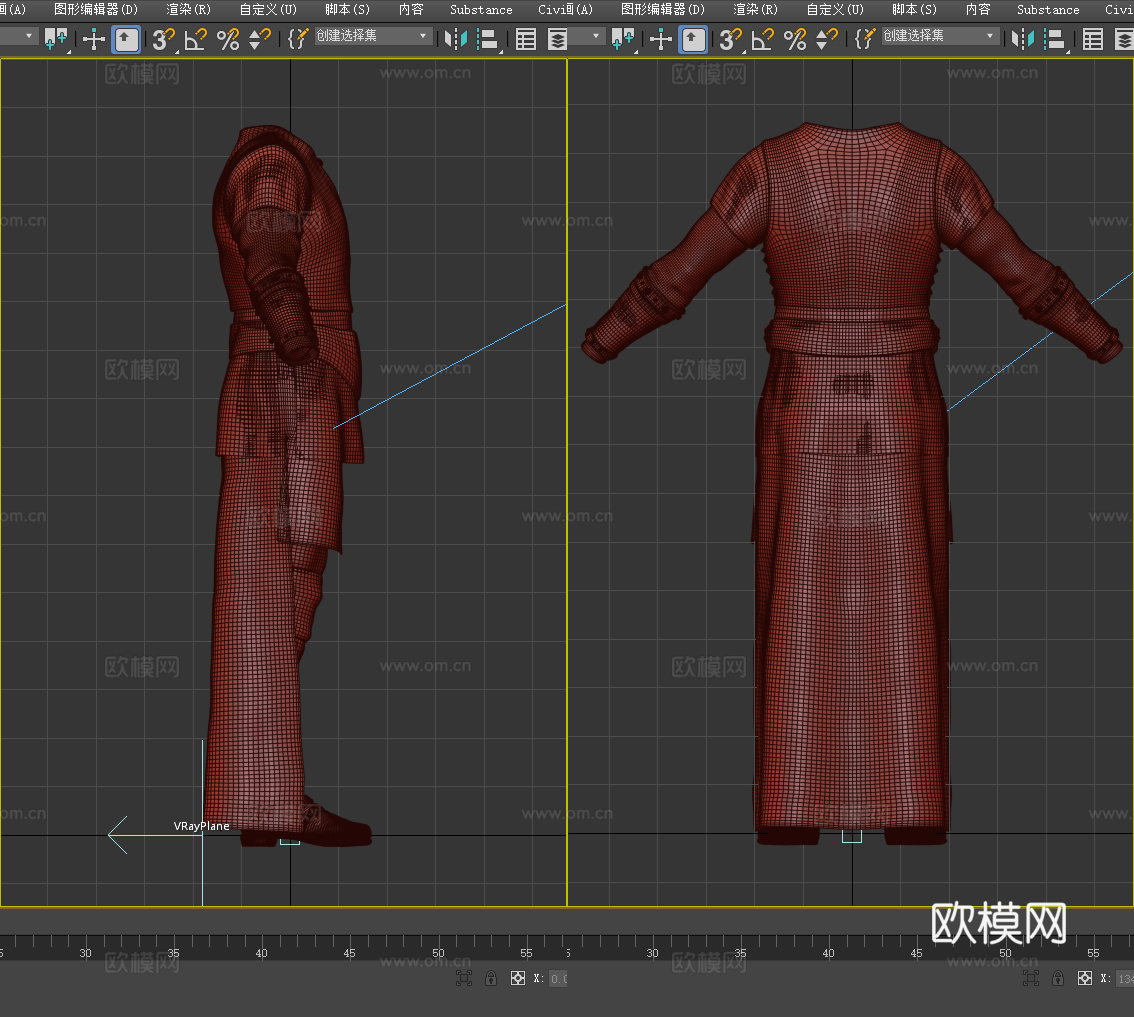Open Substance menu in right window
Viewport: 1134px width, 1017px height.
click(1048, 9)
